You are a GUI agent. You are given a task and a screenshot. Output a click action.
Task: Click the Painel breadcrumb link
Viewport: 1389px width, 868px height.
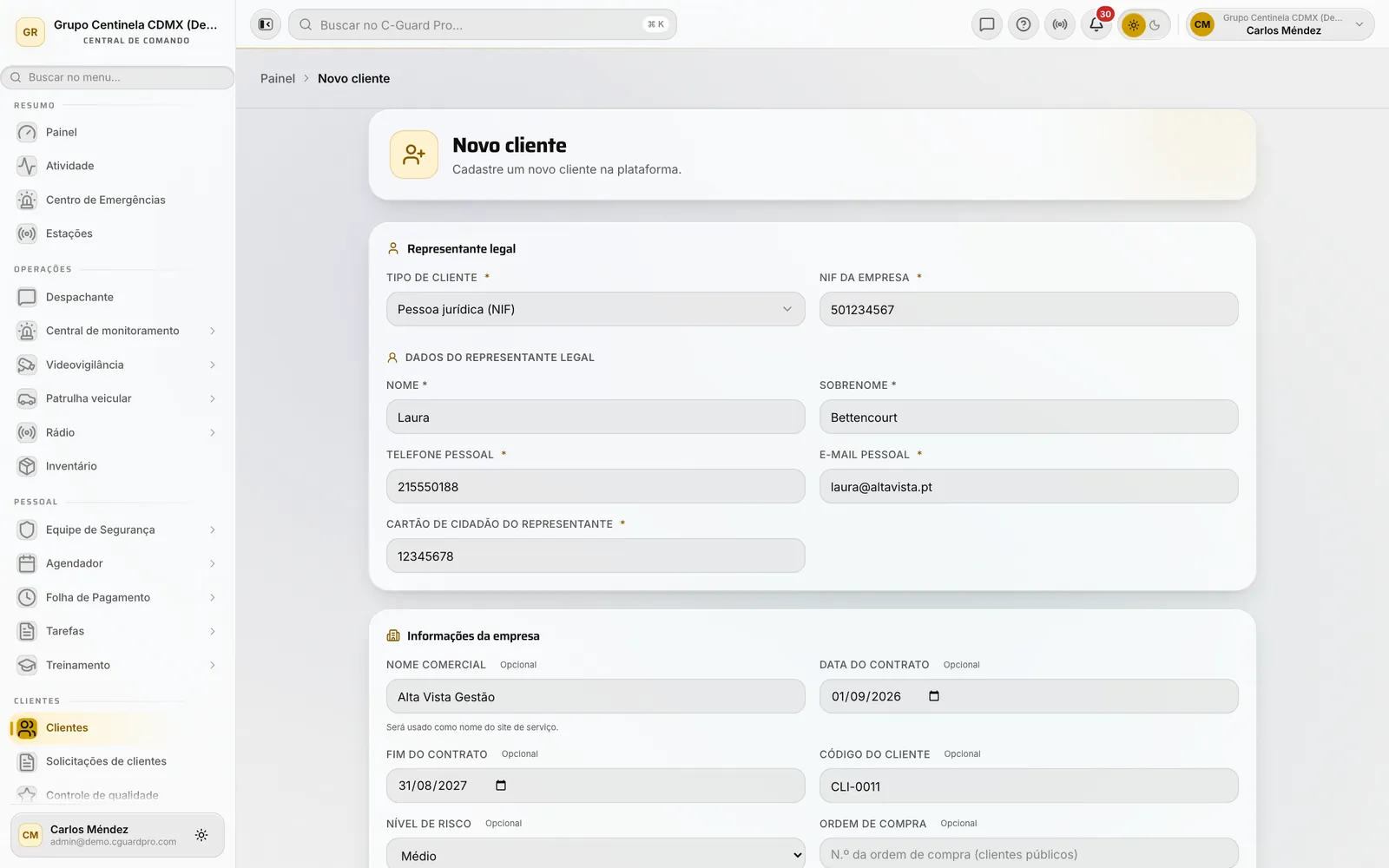(278, 78)
